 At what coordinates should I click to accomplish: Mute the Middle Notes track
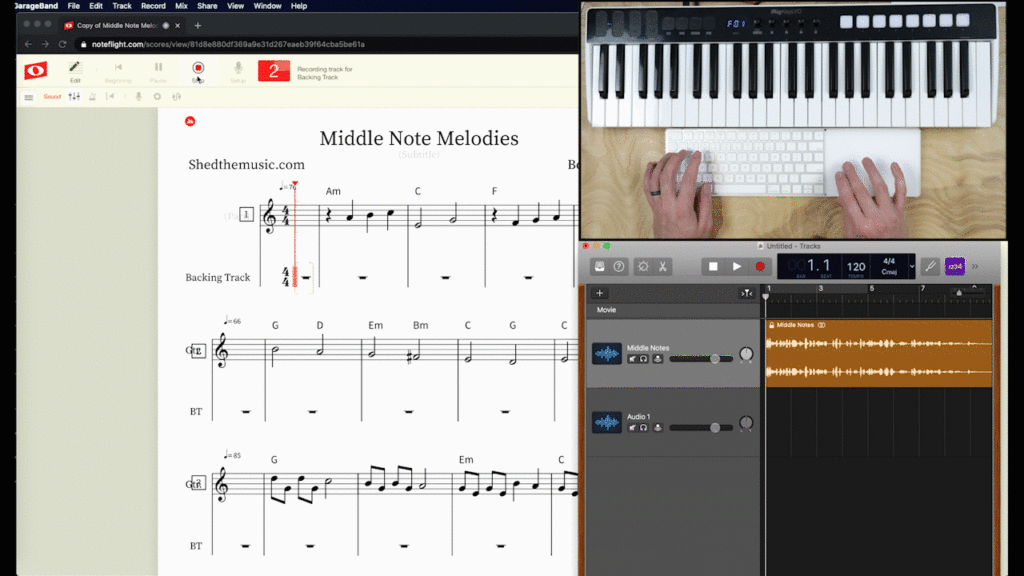[x=632, y=359]
